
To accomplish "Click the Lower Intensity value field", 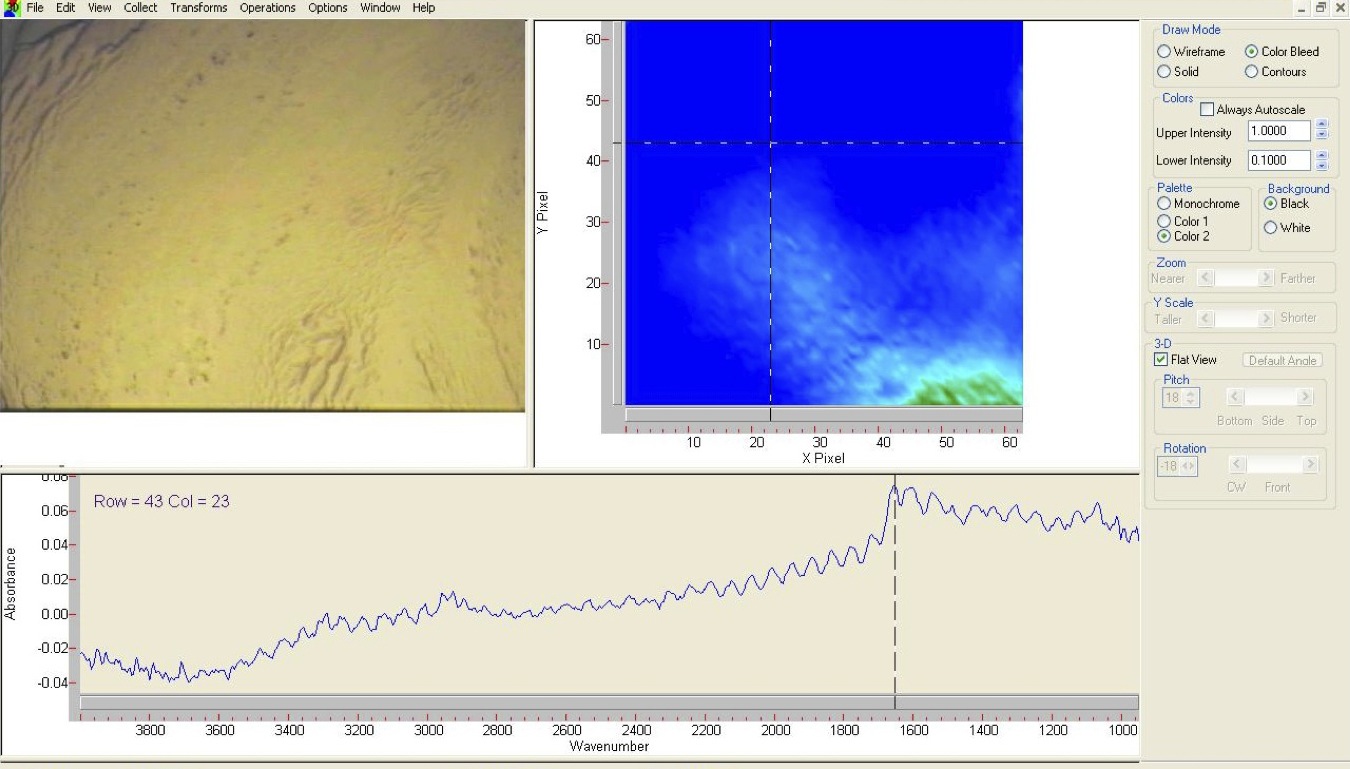I will [1279, 160].
